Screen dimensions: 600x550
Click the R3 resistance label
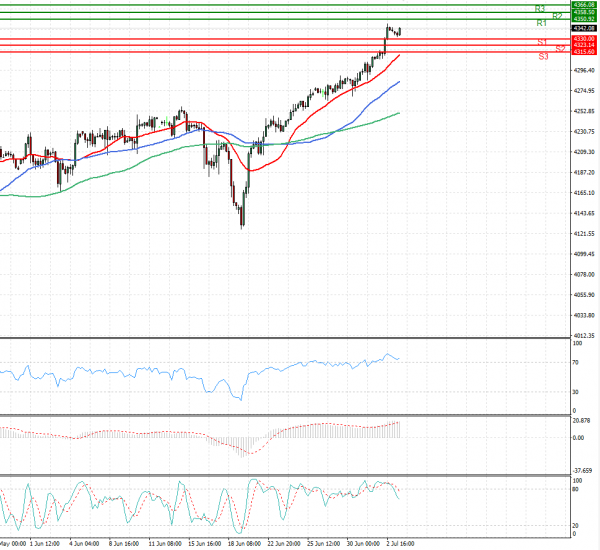click(540, 8)
